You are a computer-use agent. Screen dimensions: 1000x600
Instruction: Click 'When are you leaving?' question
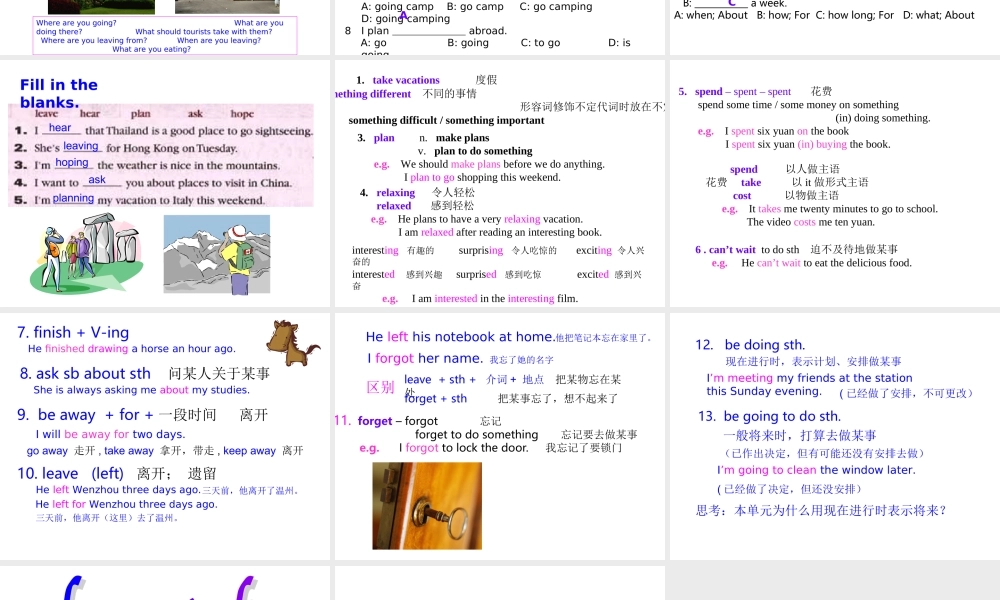219,40
